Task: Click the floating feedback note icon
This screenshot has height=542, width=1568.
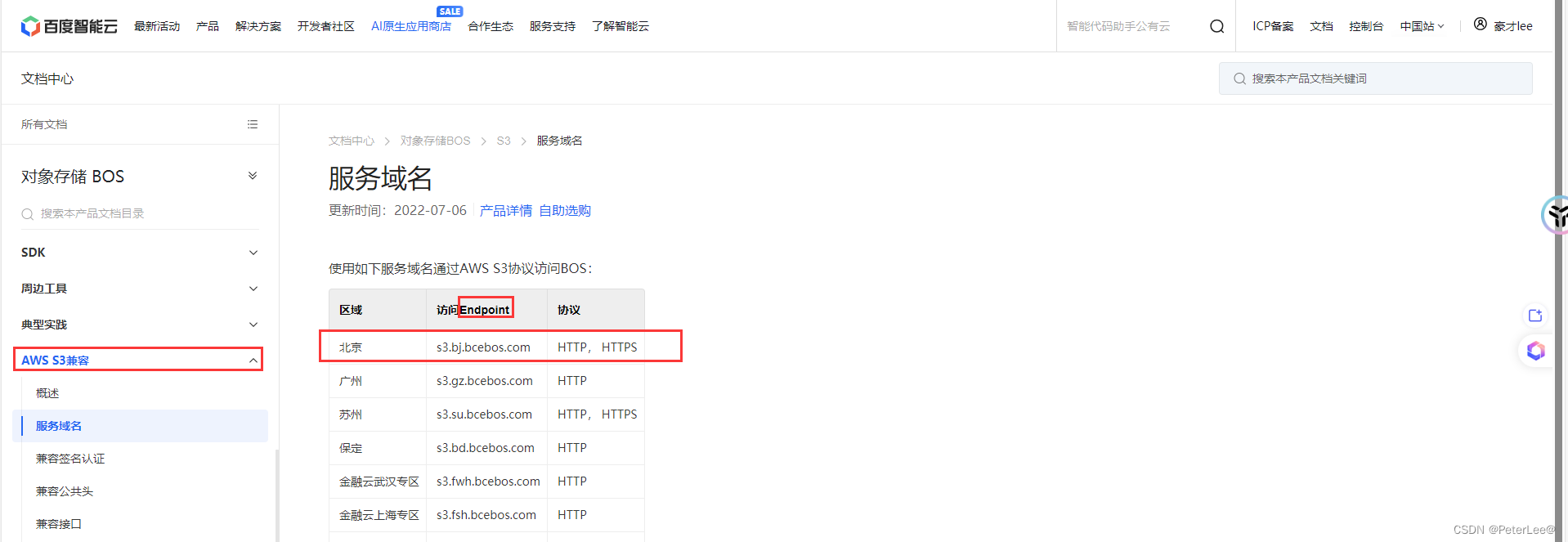Action: (x=1534, y=316)
